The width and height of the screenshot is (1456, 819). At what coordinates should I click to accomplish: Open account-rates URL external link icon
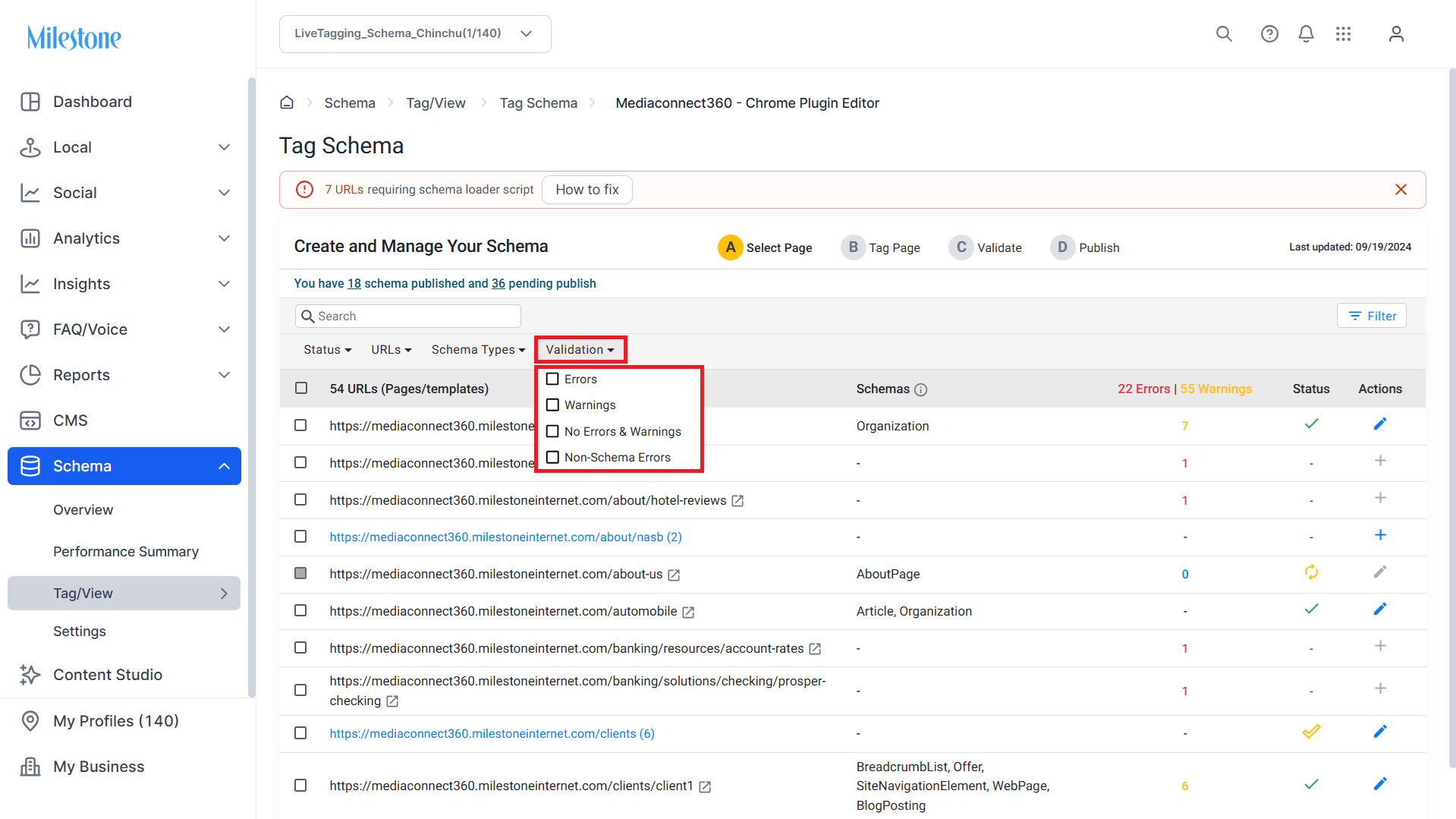pyautogui.click(x=815, y=649)
